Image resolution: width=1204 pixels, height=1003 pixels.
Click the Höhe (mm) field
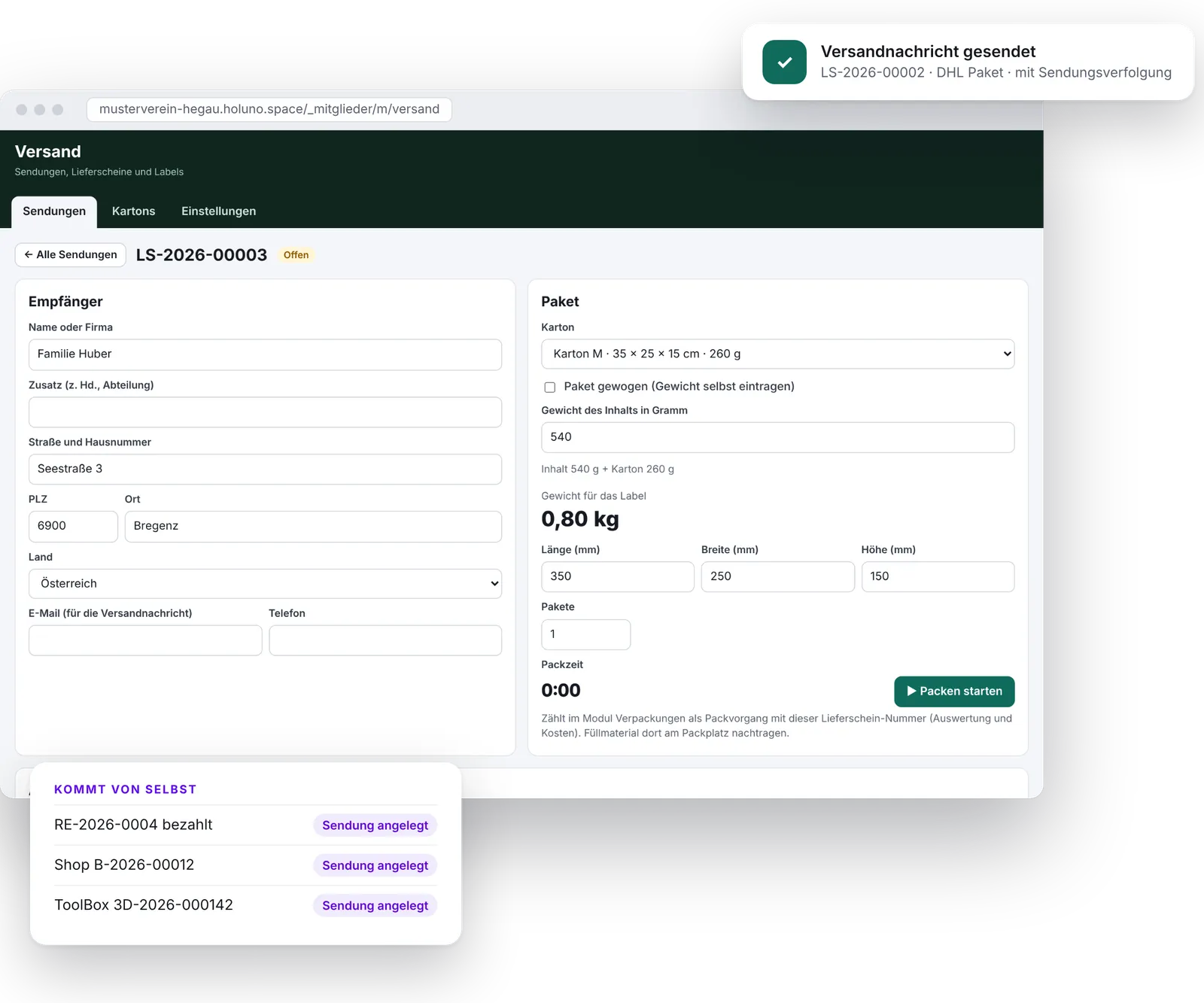(x=938, y=576)
